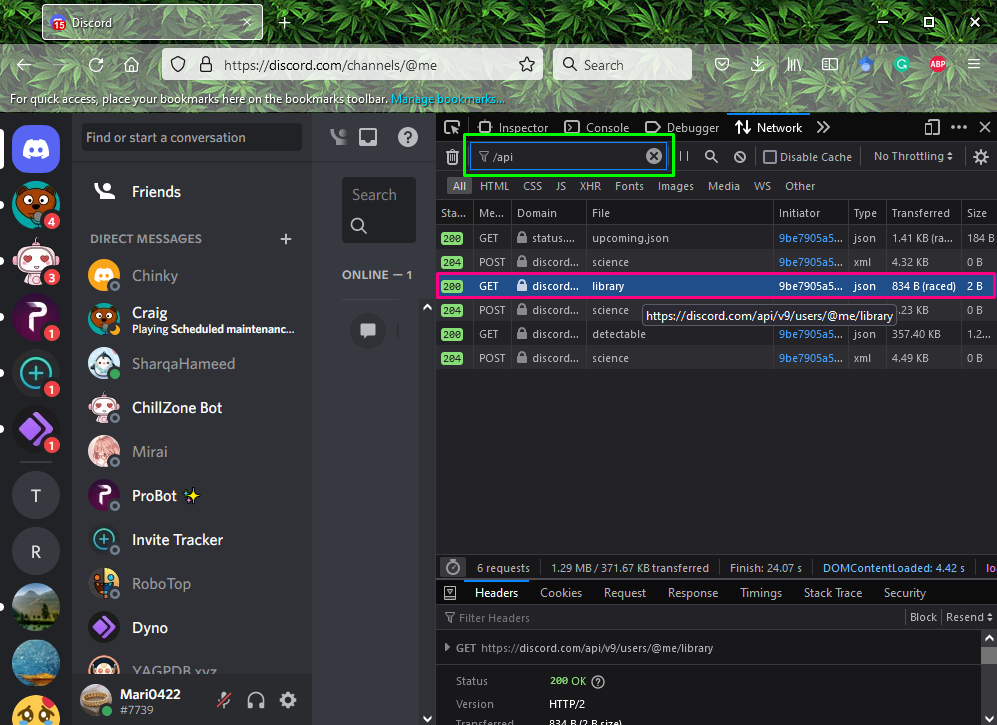Open the Timings tab

tap(760, 593)
